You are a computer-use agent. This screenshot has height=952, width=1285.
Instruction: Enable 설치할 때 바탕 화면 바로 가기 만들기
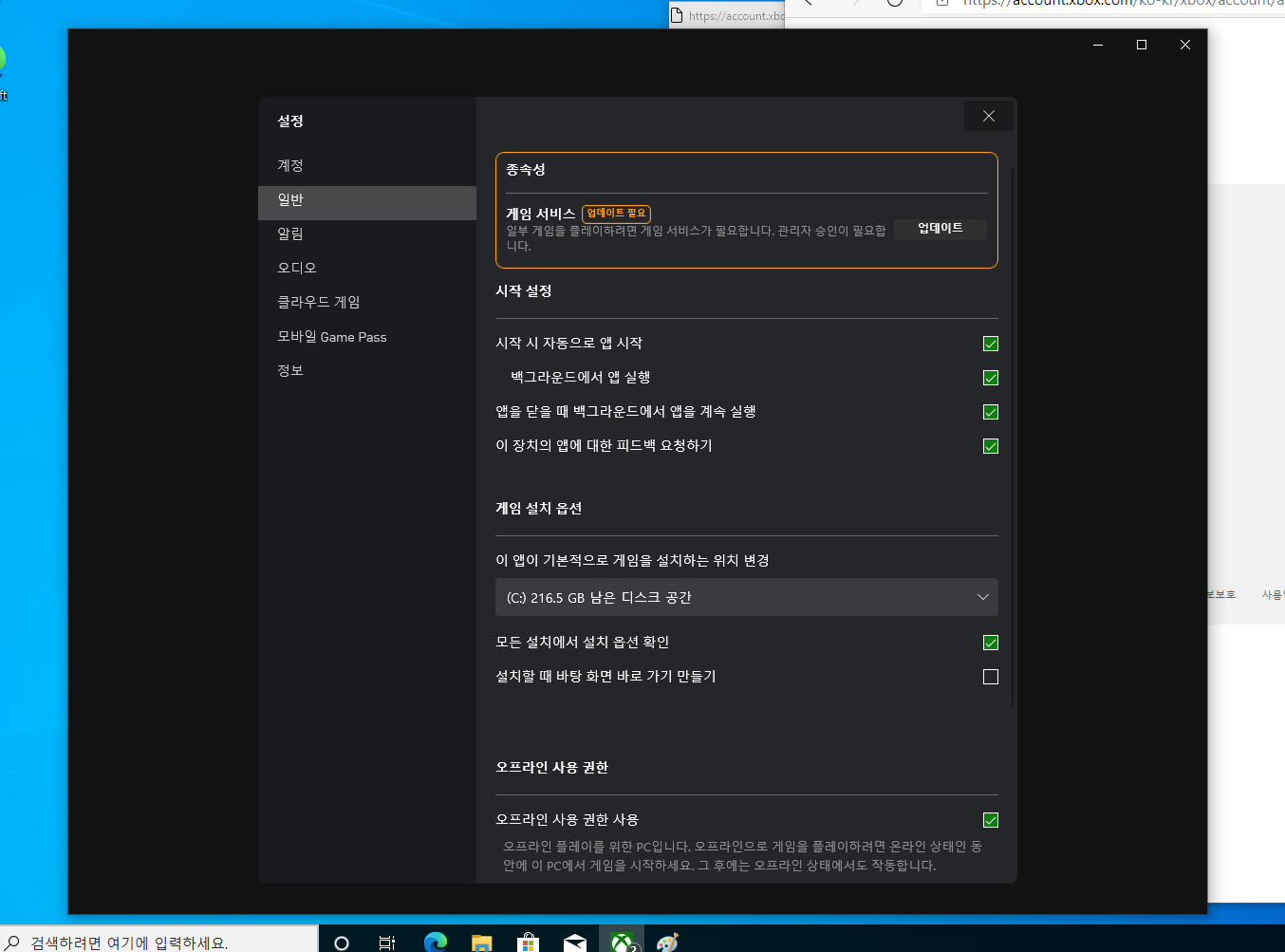point(991,677)
